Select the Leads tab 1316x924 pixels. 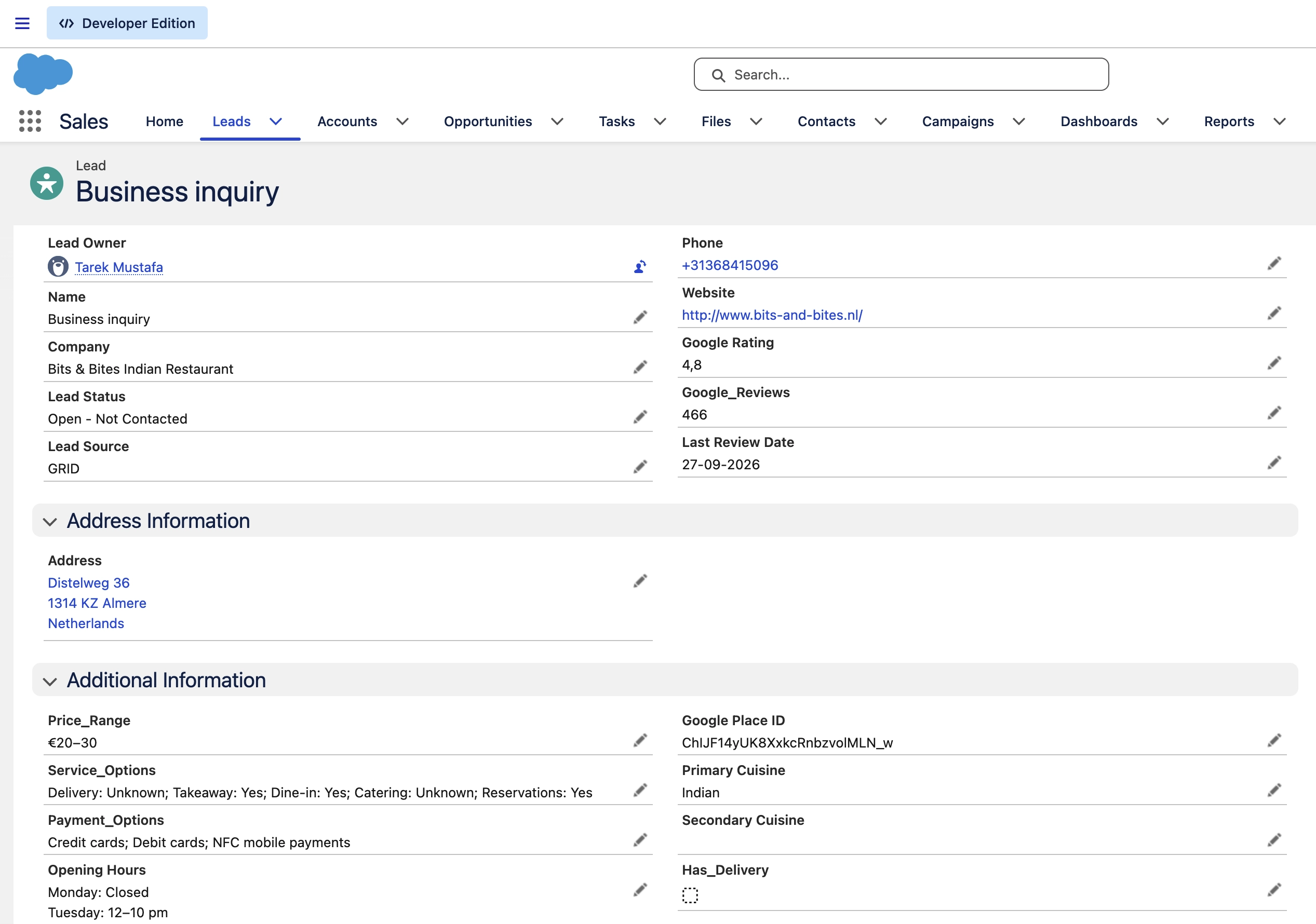[x=232, y=121]
